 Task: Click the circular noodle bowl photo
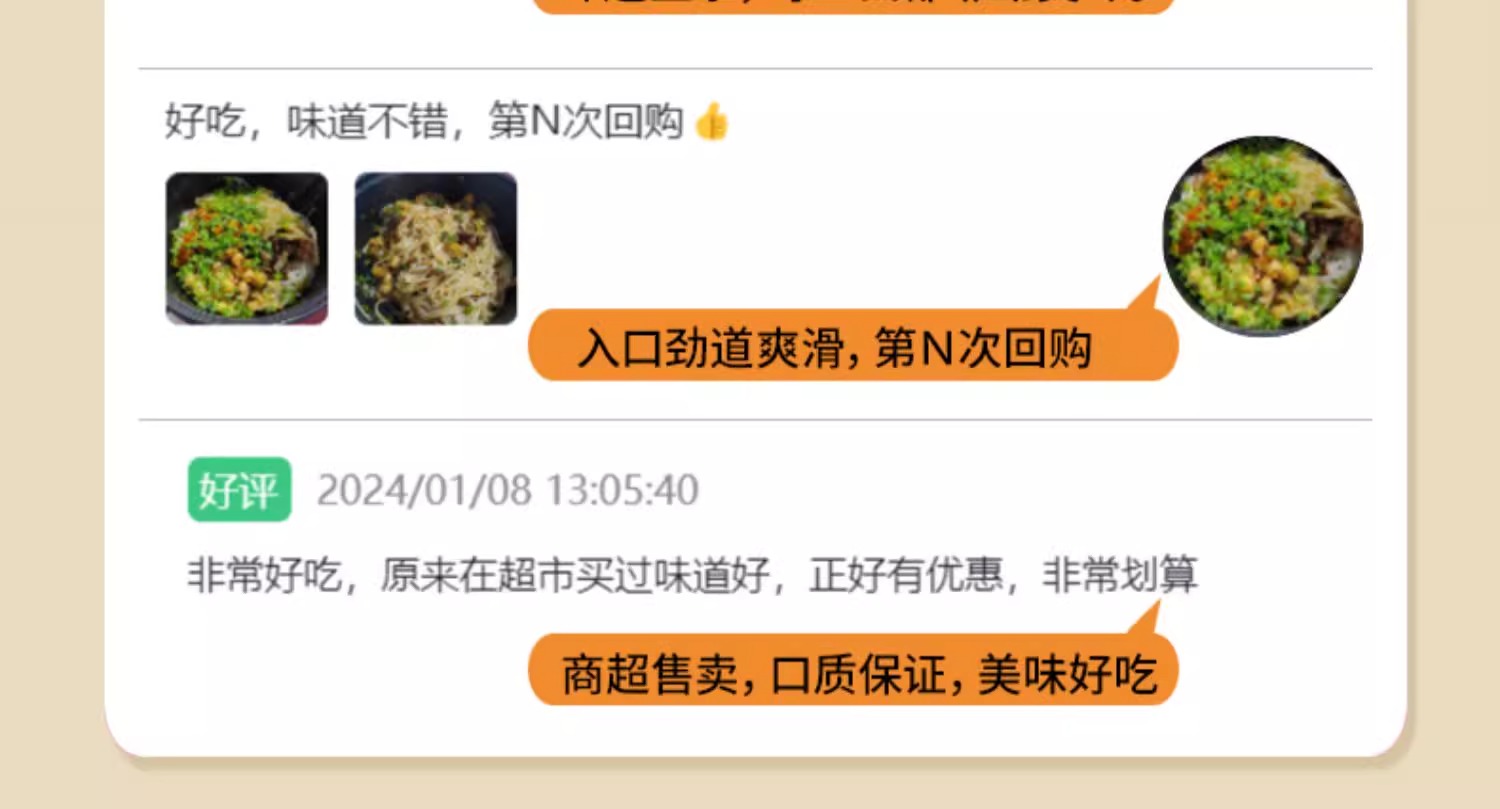[x=1263, y=236]
